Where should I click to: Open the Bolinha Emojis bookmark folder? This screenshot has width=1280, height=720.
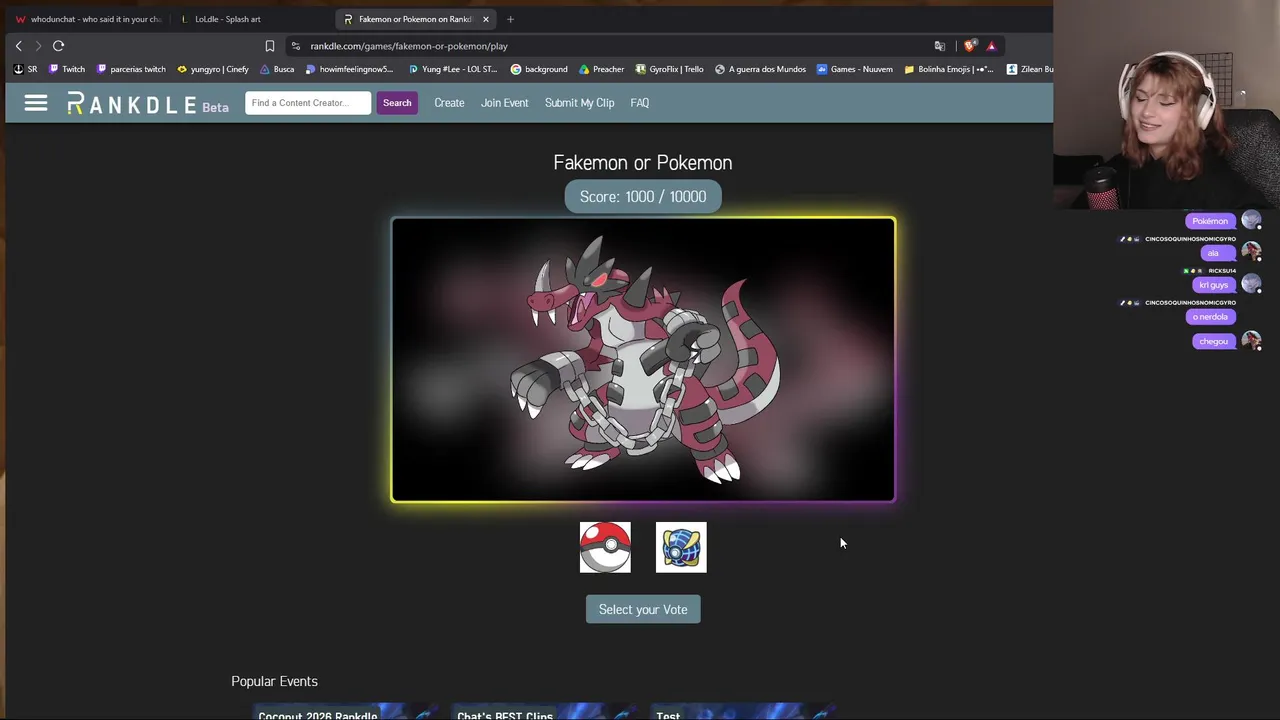949,69
